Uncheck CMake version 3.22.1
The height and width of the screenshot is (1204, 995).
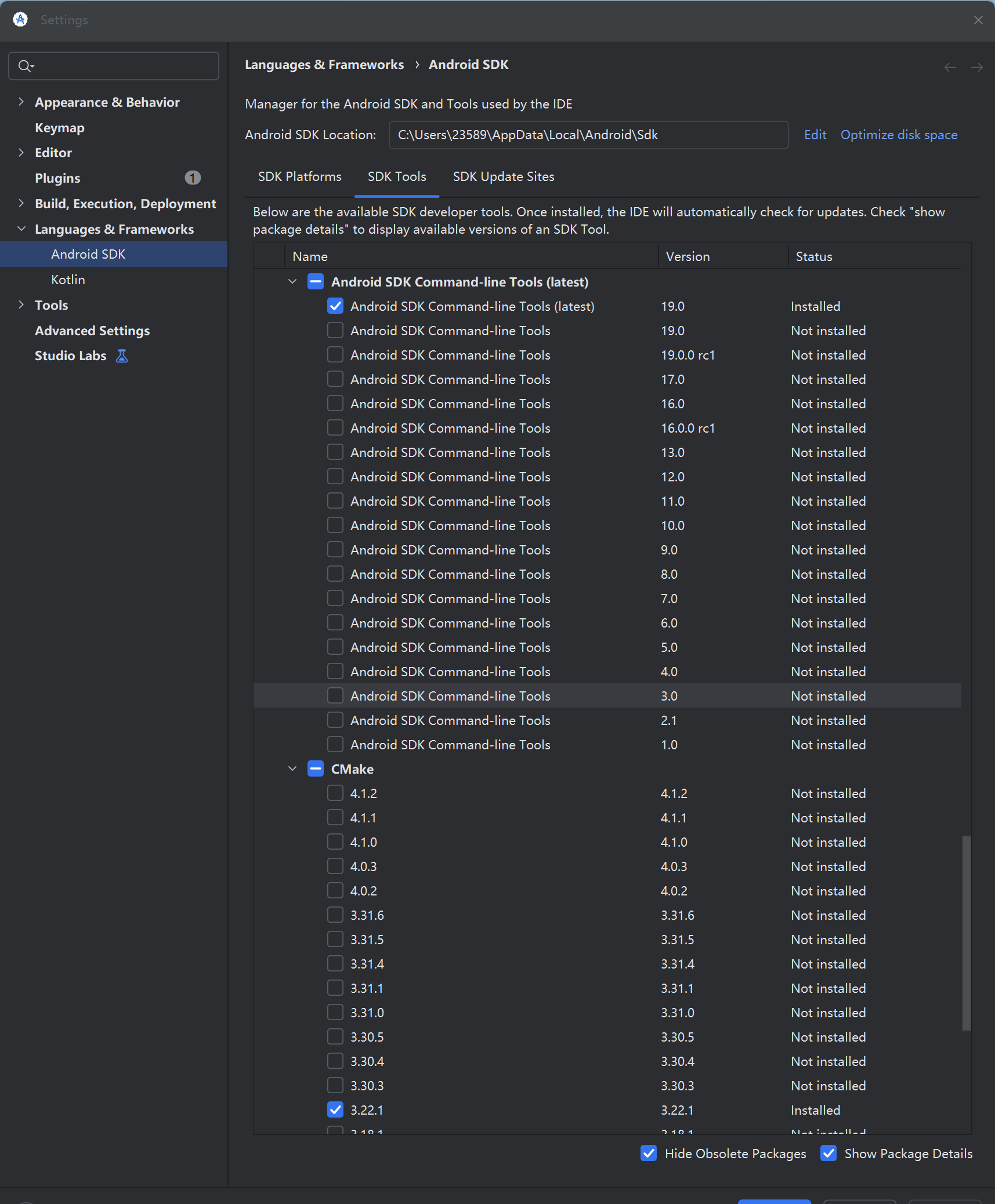click(335, 1110)
